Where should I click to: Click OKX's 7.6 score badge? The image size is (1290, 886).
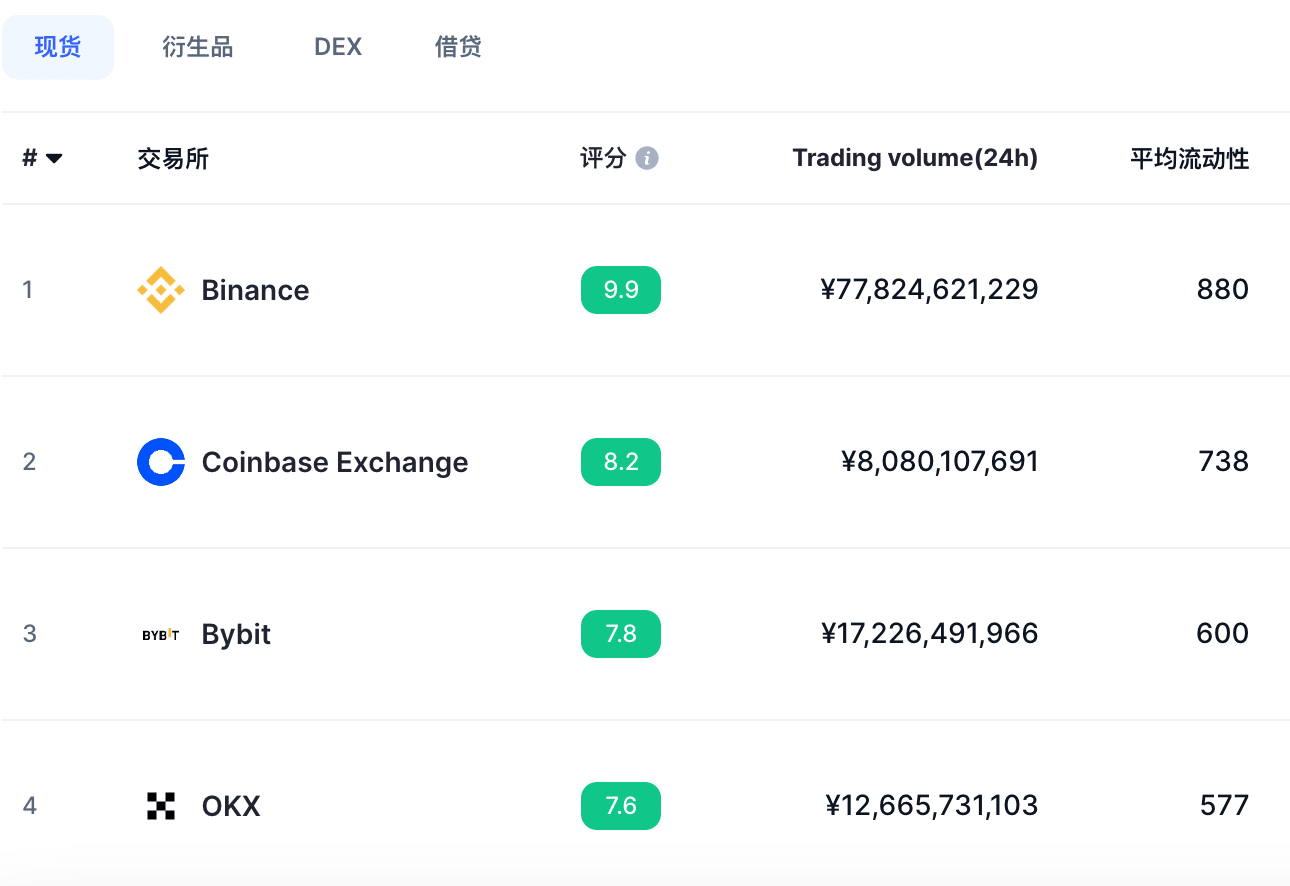pos(620,806)
